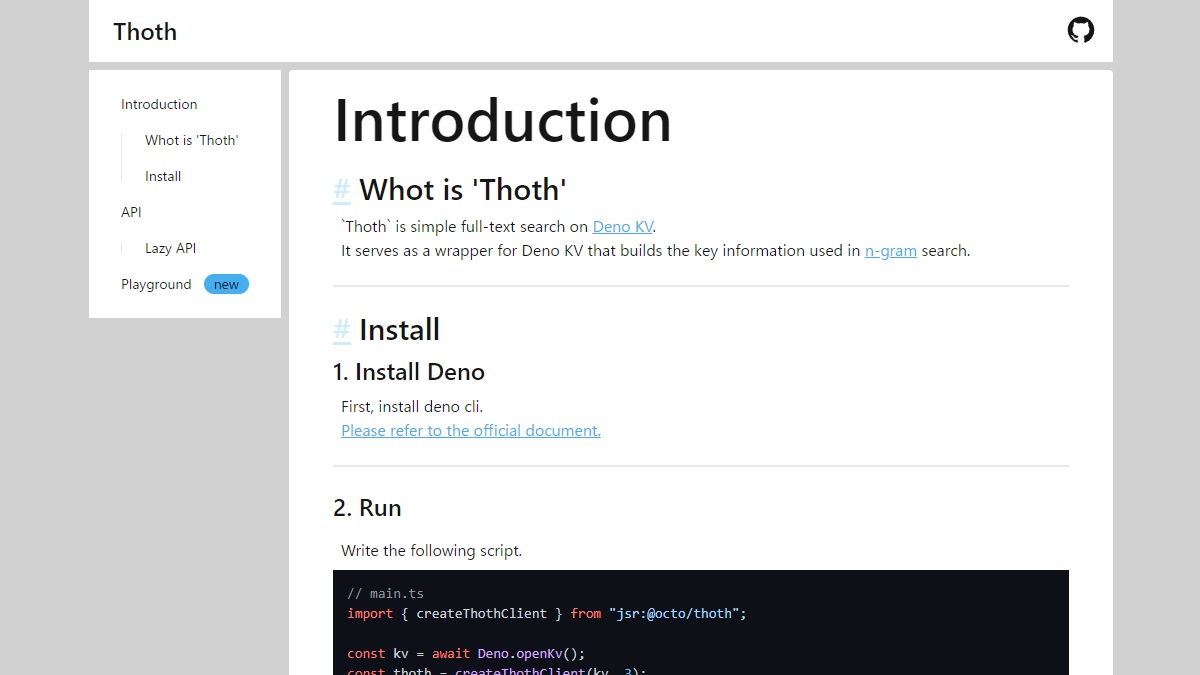
Task: Open the GitHub repository icon
Action: pos(1081,30)
